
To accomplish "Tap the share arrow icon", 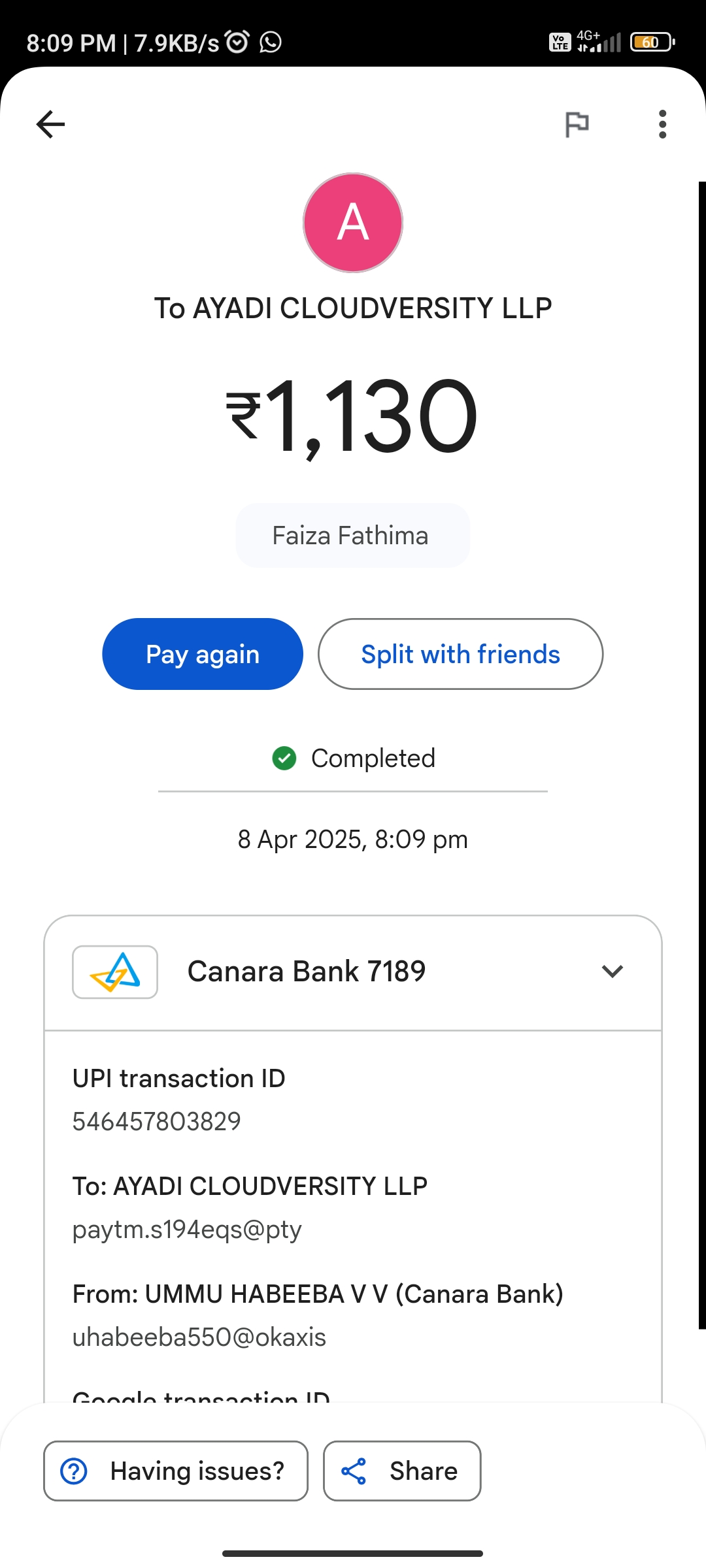I will [x=354, y=1471].
